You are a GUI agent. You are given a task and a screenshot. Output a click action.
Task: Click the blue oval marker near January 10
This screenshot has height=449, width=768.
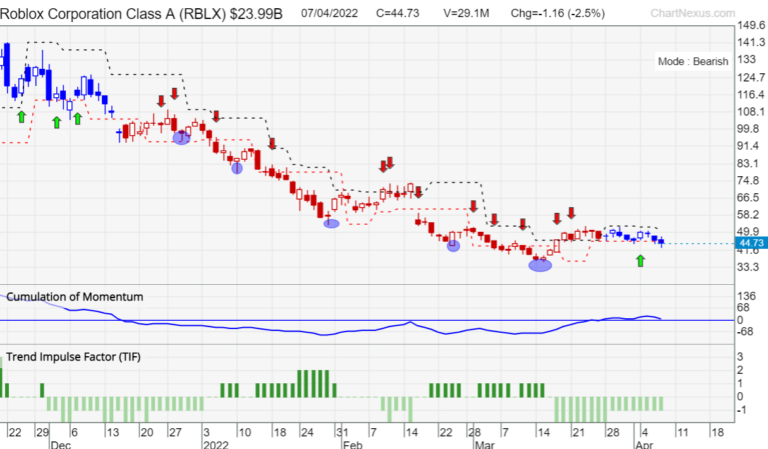point(237,168)
